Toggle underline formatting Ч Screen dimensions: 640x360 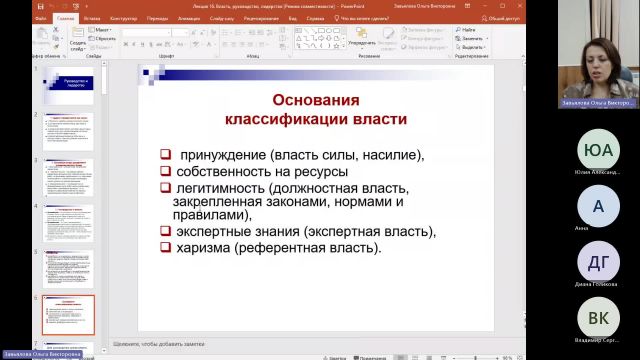click(x=142, y=44)
